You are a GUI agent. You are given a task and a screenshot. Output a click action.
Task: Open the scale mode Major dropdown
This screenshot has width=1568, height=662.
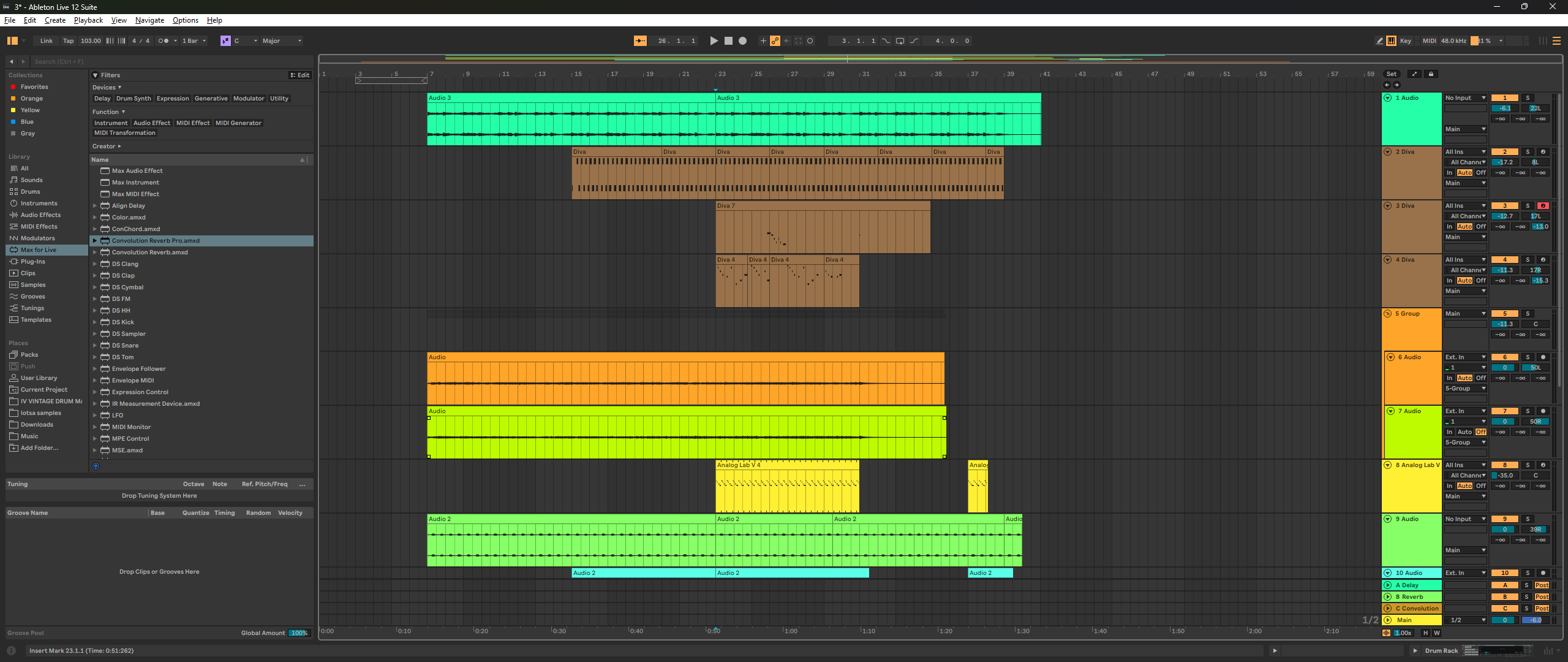(x=282, y=41)
